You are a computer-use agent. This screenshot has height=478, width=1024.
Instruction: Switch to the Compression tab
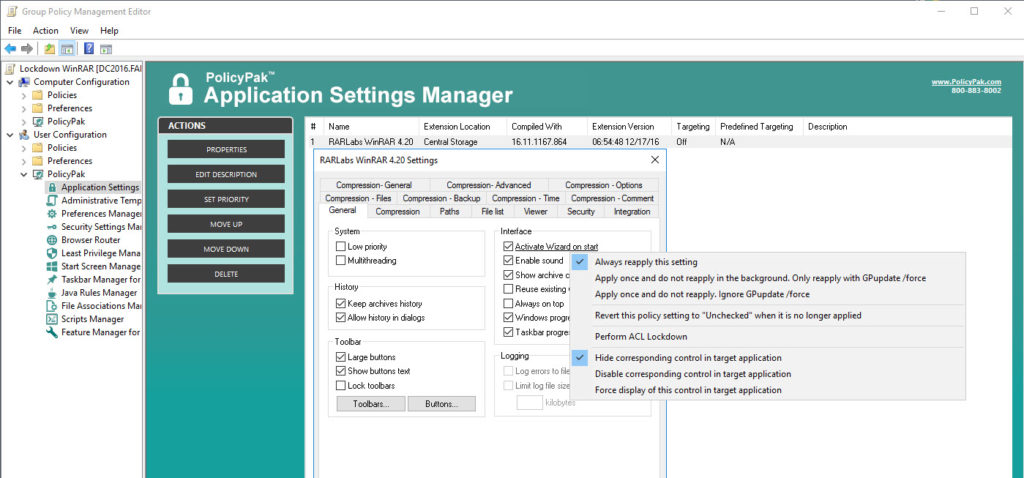tap(397, 212)
